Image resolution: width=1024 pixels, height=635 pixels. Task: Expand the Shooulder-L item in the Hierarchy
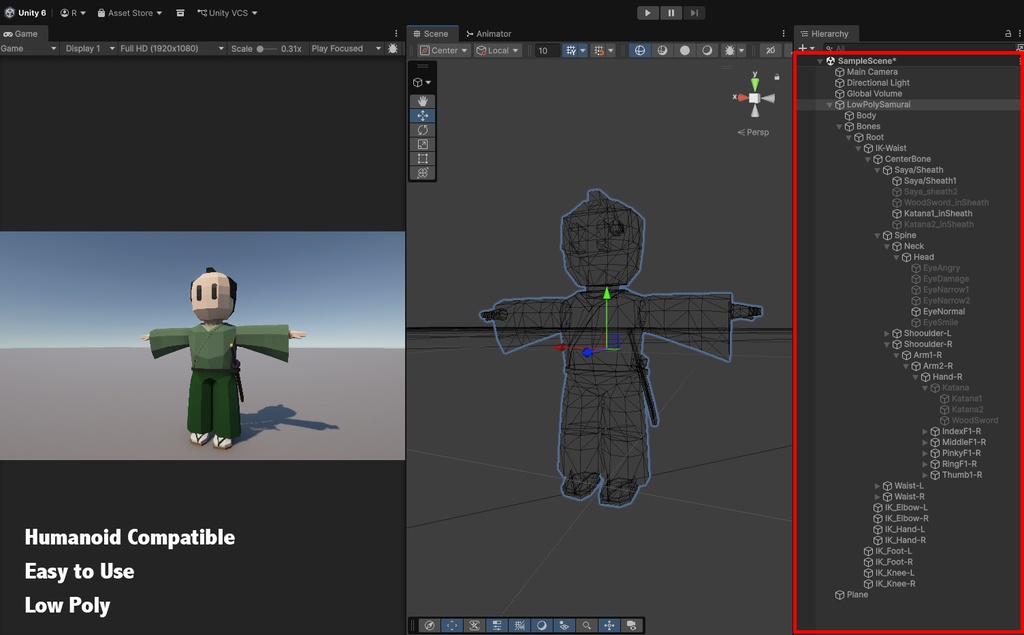pos(886,332)
